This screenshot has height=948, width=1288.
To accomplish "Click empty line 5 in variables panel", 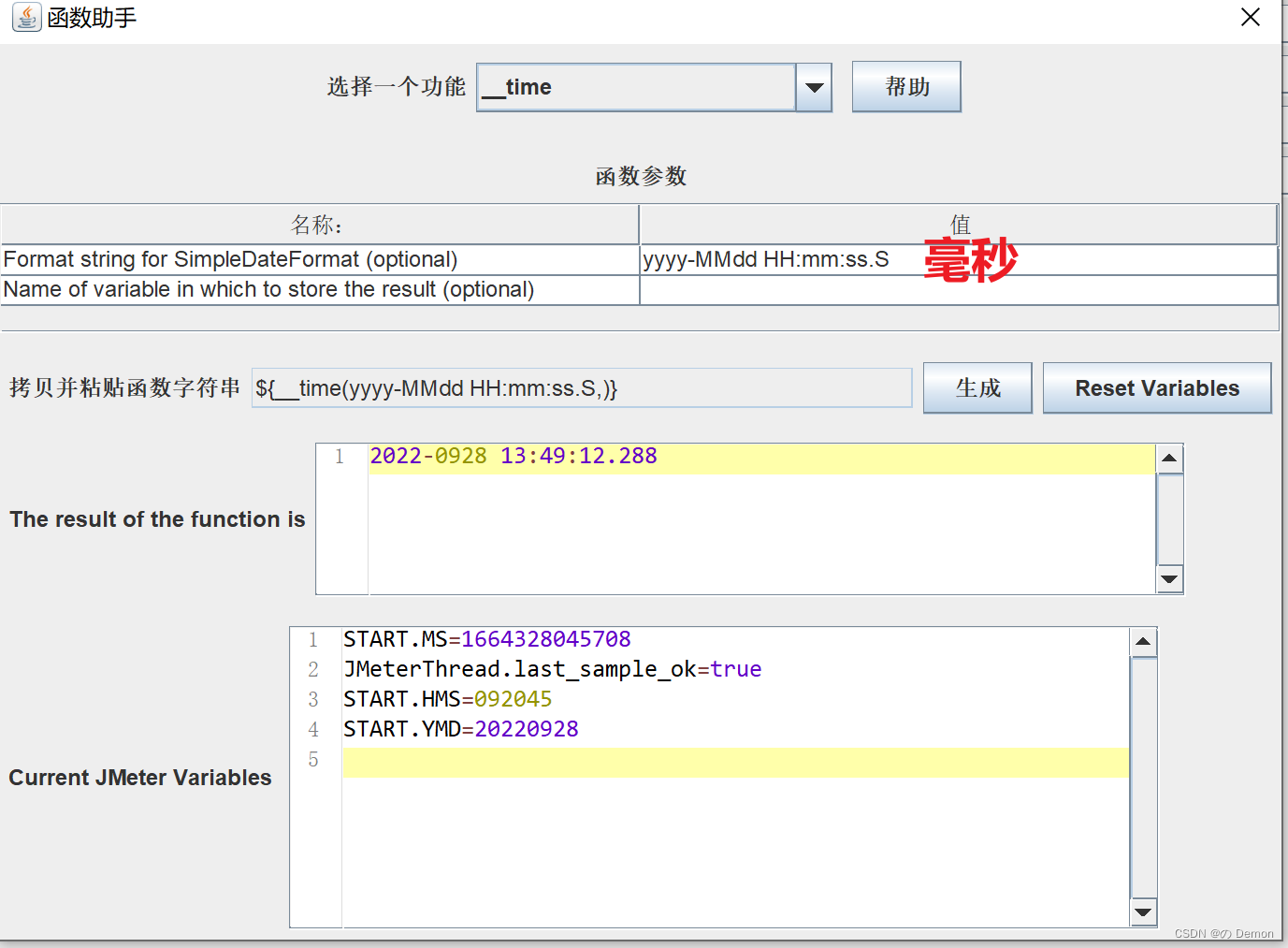I will pos(735,763).
